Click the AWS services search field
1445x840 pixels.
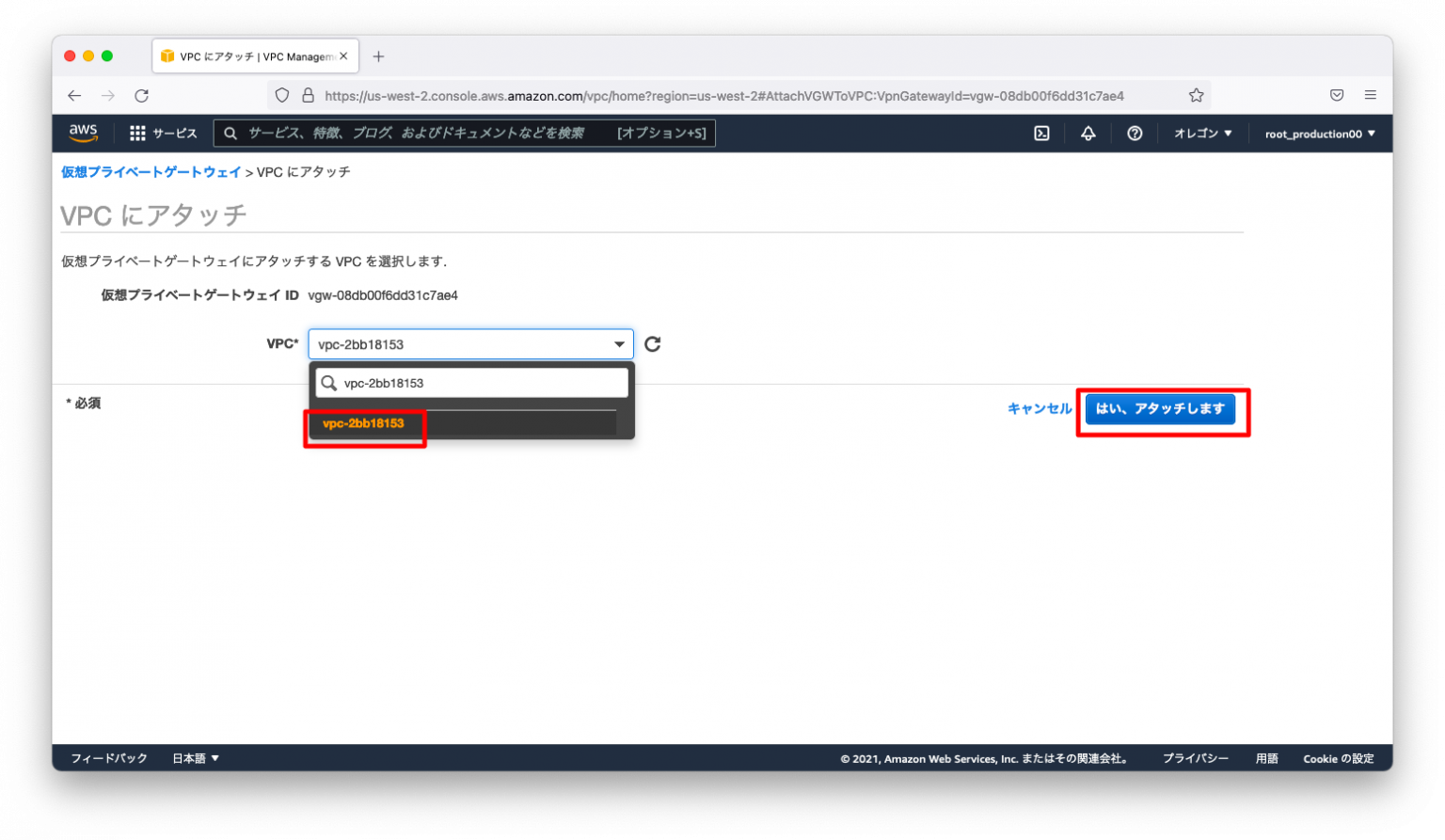pyautogui.click(x=423, y=134)
